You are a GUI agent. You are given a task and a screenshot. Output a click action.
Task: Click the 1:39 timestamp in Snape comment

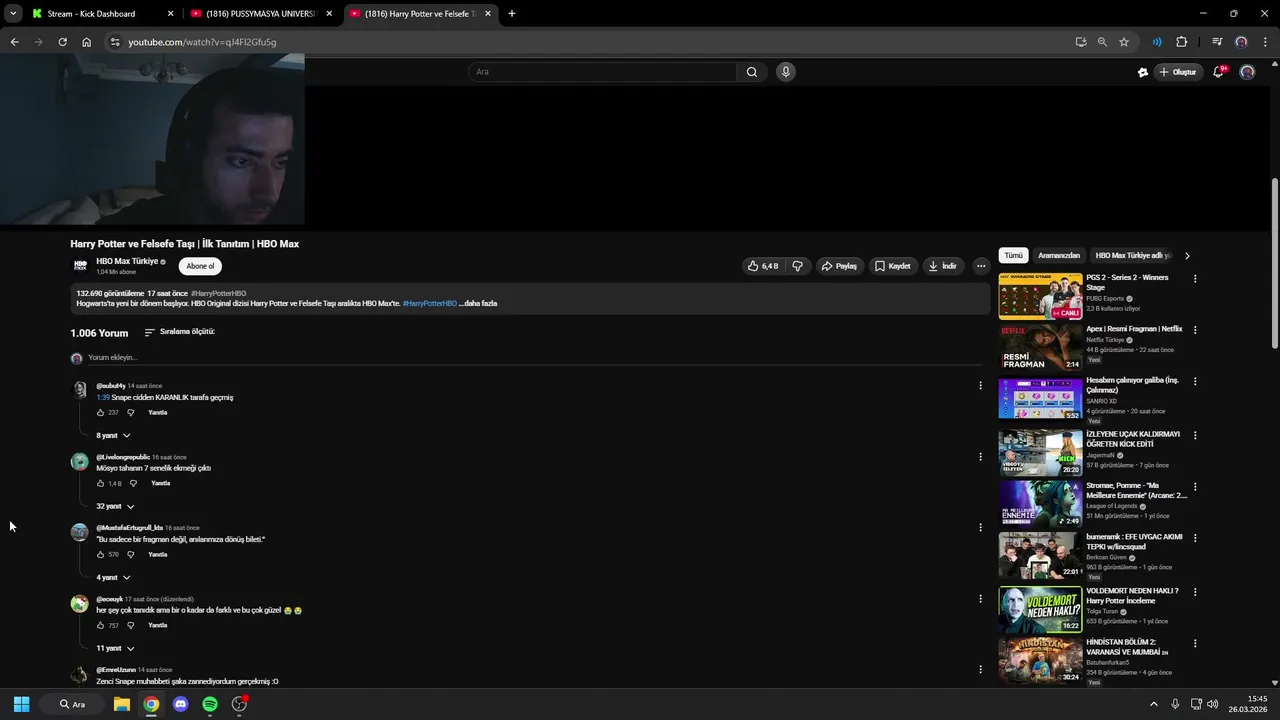(x=103, y=397)
